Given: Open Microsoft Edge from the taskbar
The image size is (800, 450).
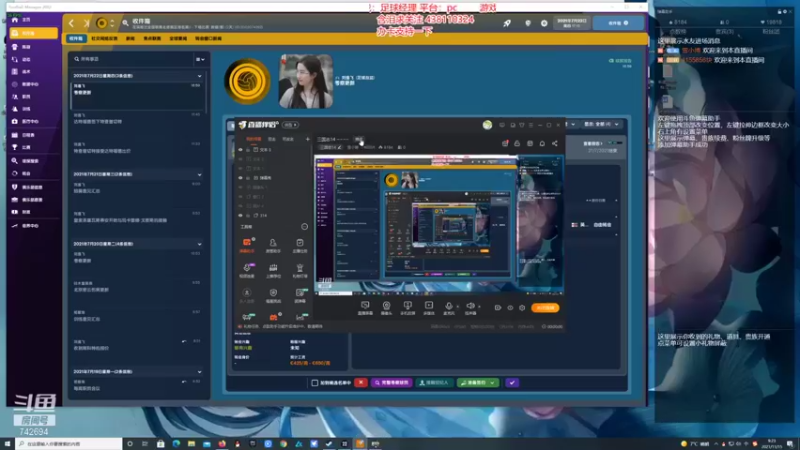Looking at the screenshot, I should point(176,444).
